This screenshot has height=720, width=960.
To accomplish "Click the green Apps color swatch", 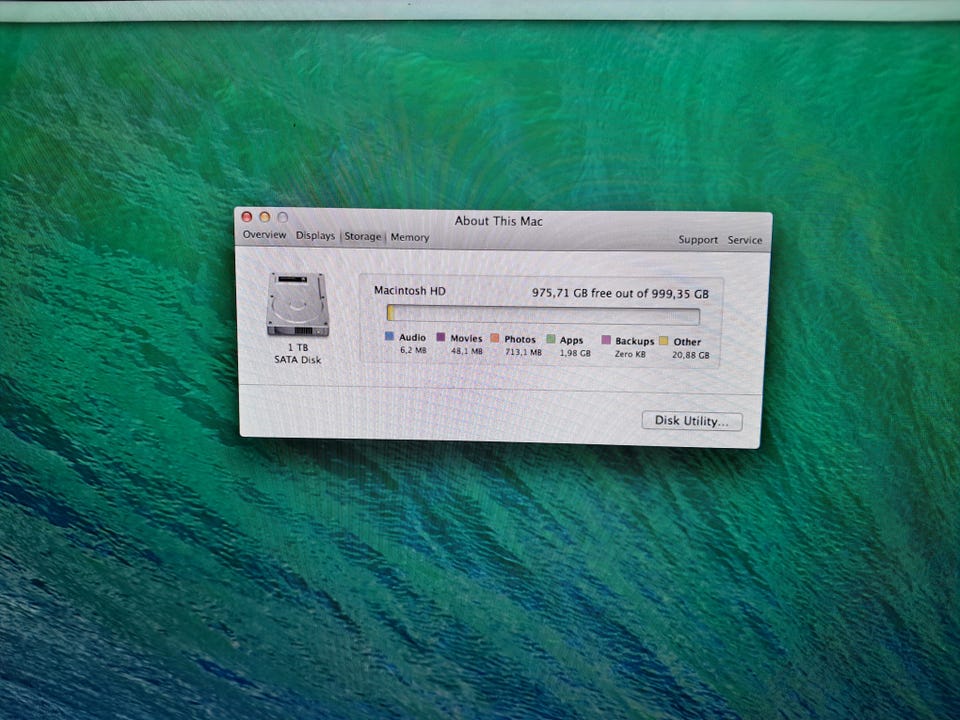I will coord(550,339).
